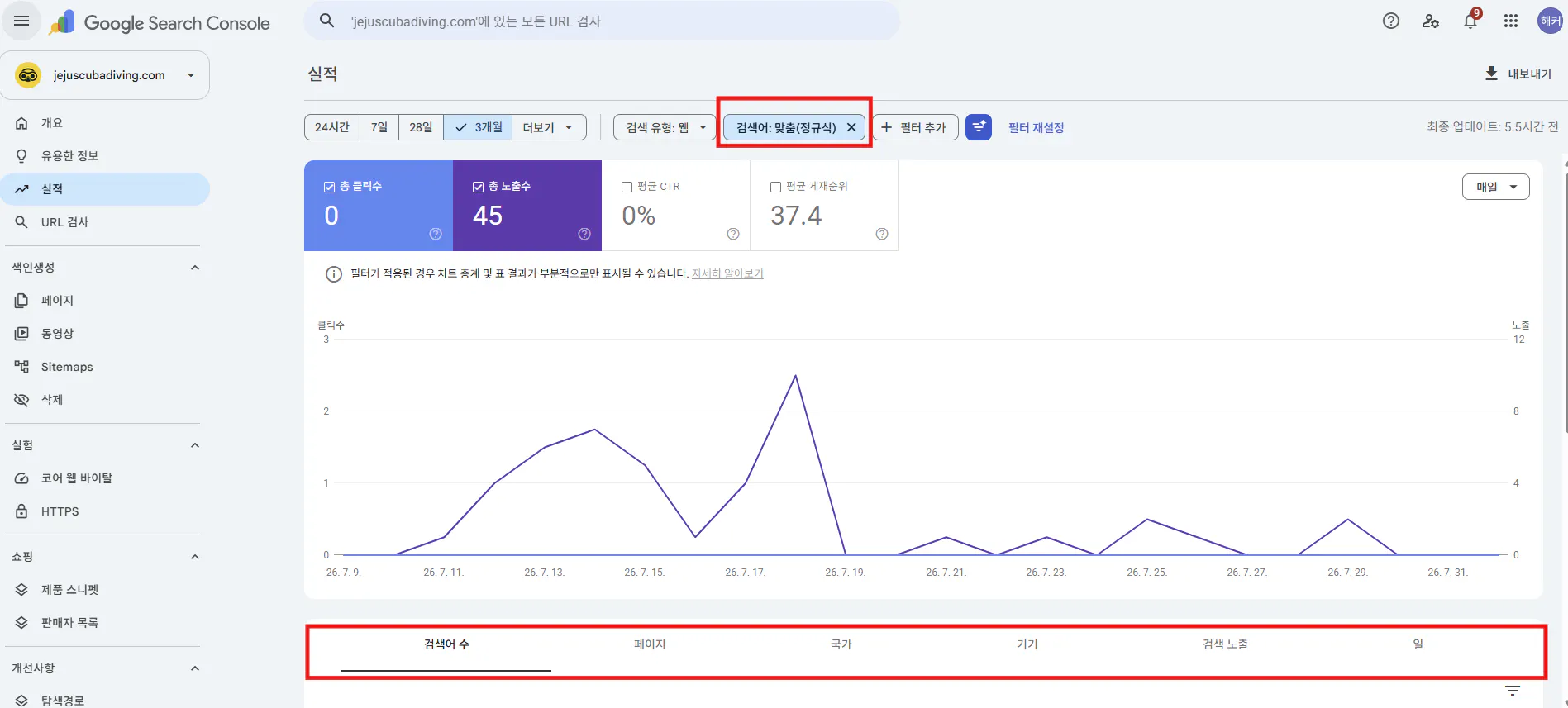This screenshot has width=1568, height=708.
Task: Show help for 평균 CTR metric
Action: [x=733, y=234]
